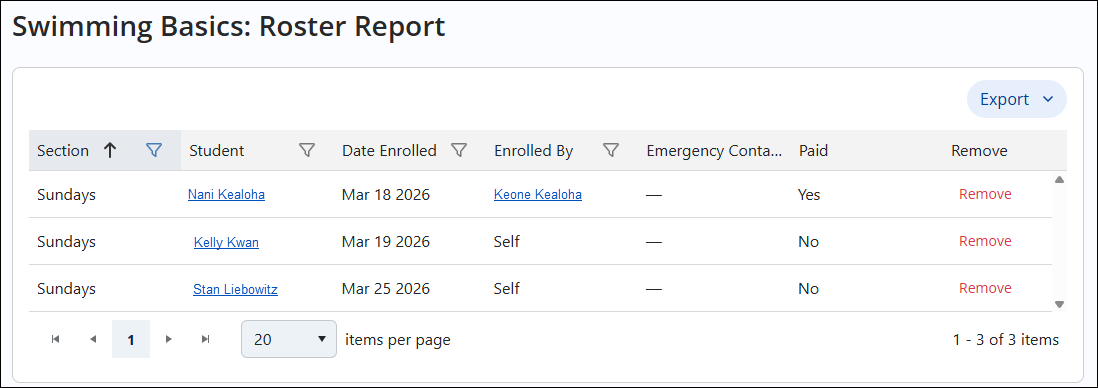Click the Student column header
The image size is (1098, 388).
217,151
